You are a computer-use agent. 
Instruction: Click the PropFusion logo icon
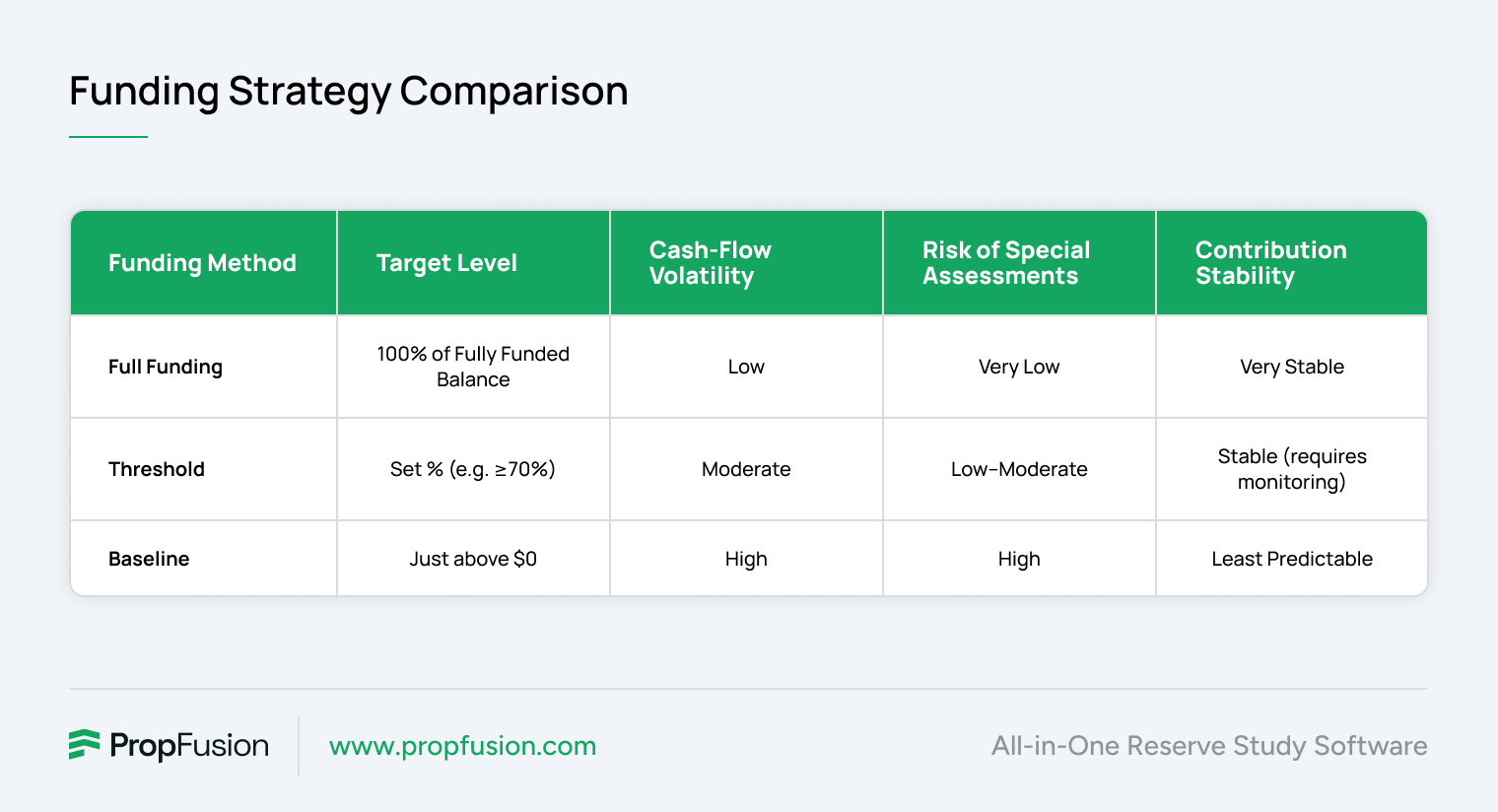point(84,745)
